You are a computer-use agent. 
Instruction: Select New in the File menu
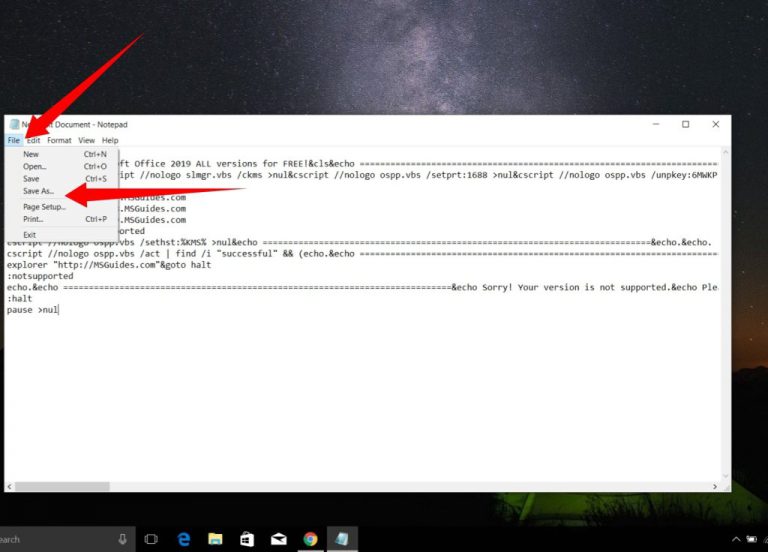tap(31, 155)
